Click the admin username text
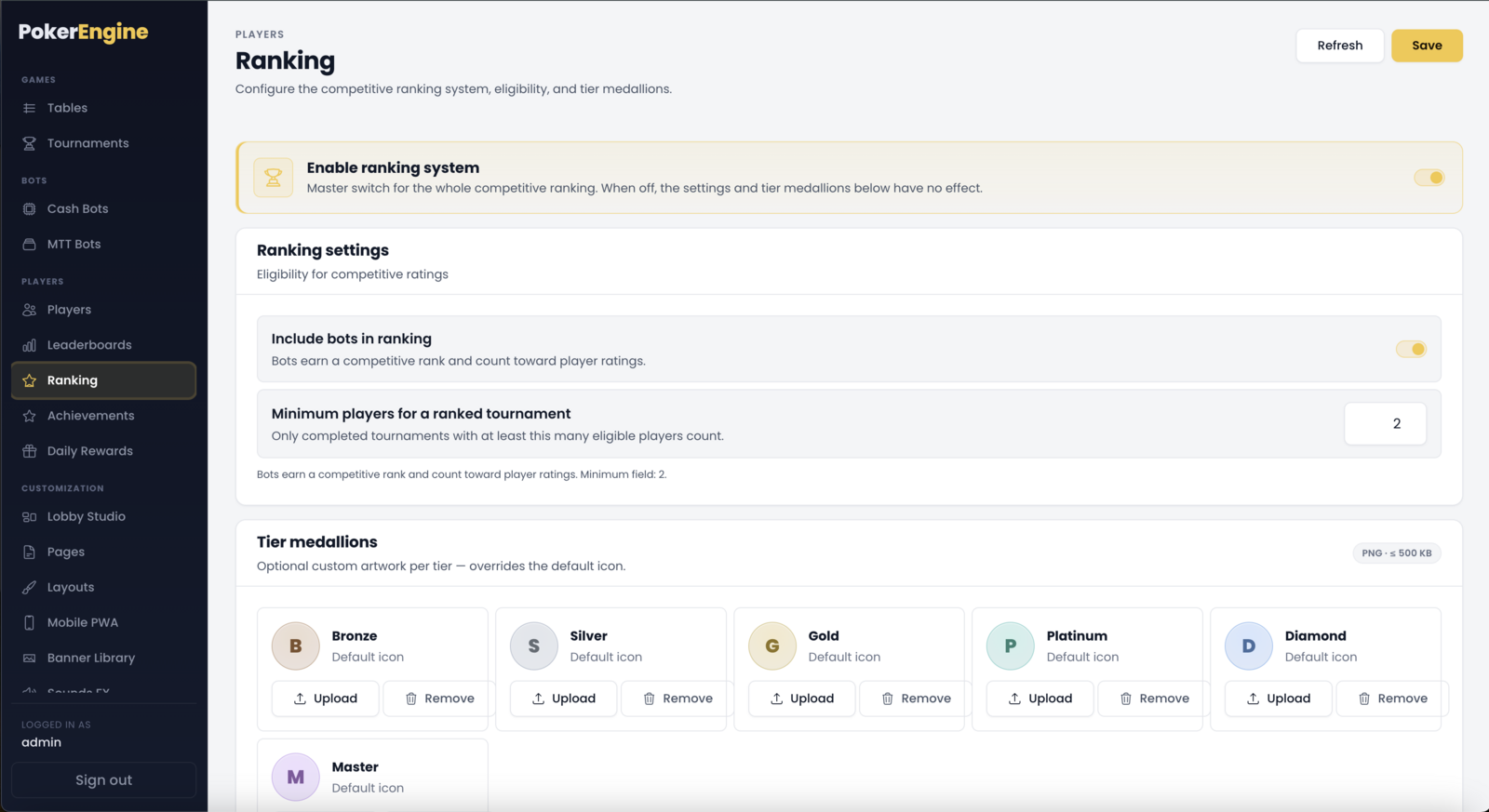This screenshot has height=812, width=1489. [41, 742]
